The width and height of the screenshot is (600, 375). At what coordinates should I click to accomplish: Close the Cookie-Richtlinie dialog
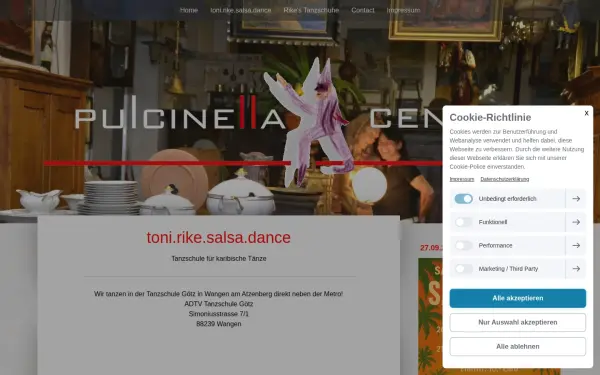pos(586,113)
